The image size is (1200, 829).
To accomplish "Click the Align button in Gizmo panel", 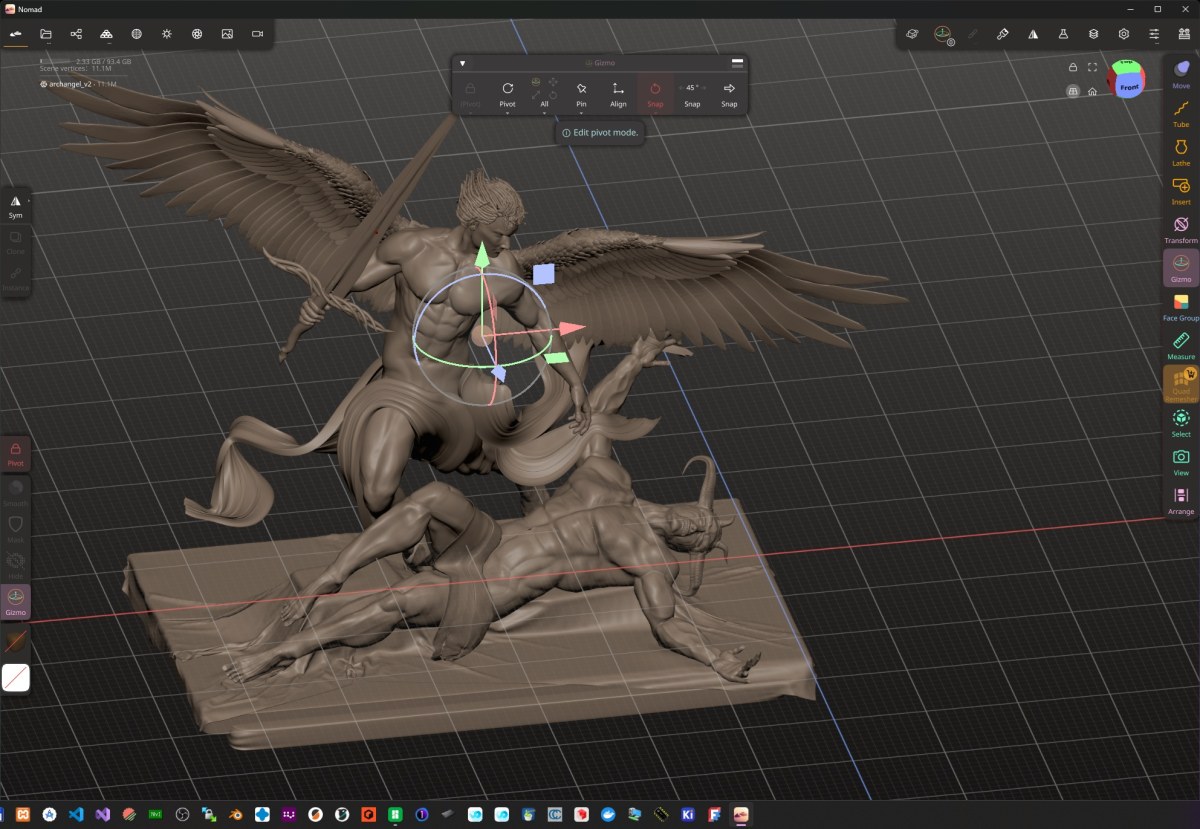I will point(618,94).
